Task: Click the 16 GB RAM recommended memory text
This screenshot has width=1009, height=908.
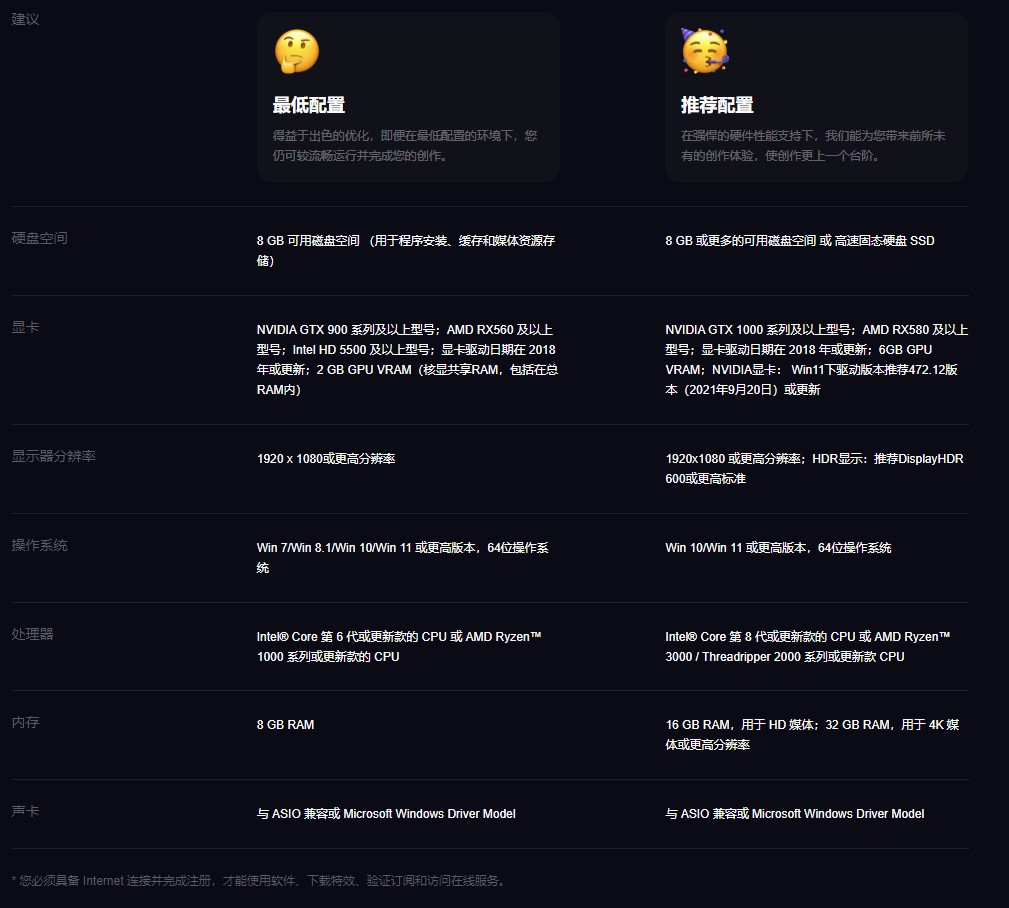Action: [x=812, y=734]
